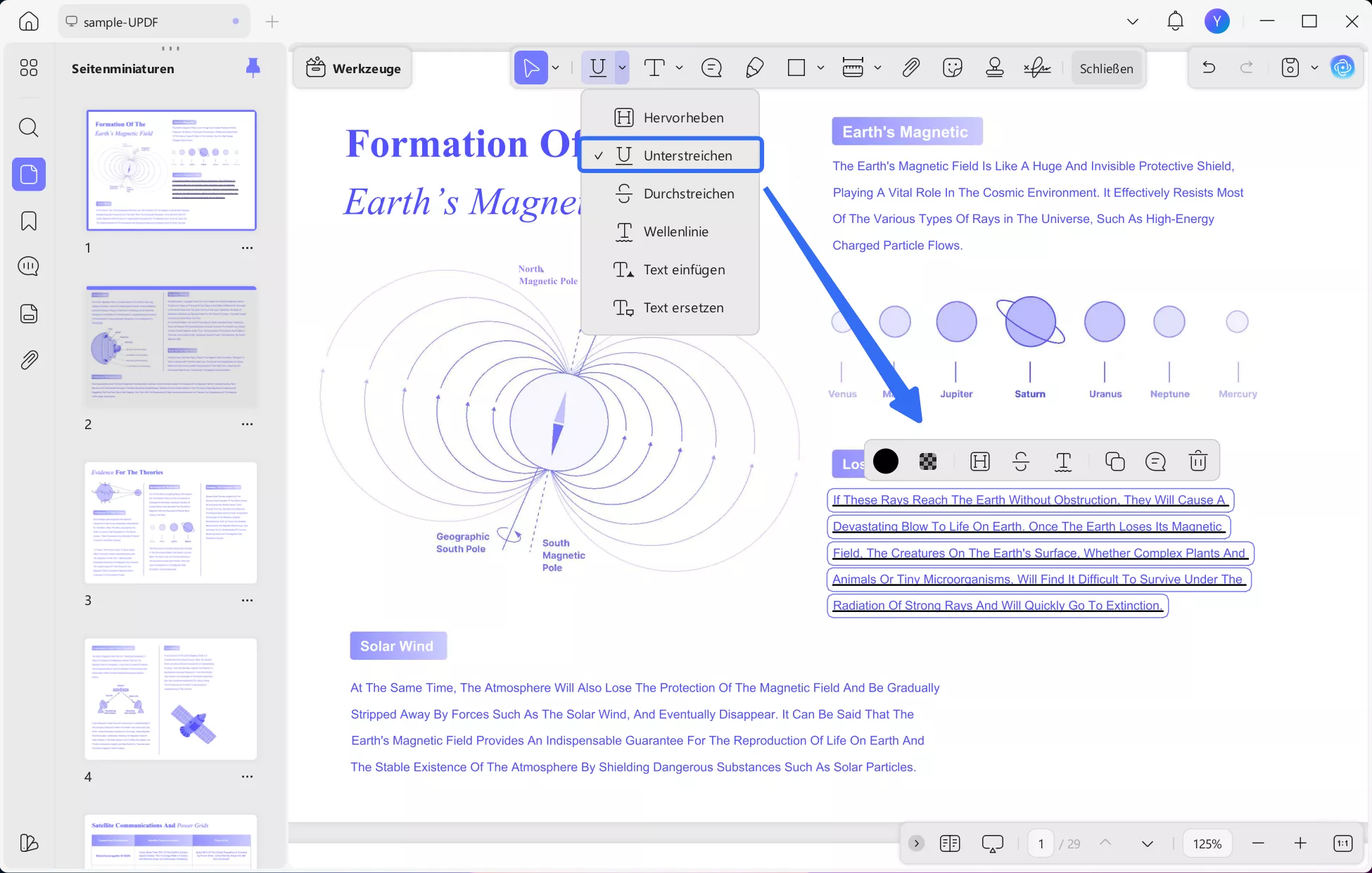This screenshot has width=1372, height=873.
Task: Expand the rectangle shape dropdown arrow
Action: point(820,68)
